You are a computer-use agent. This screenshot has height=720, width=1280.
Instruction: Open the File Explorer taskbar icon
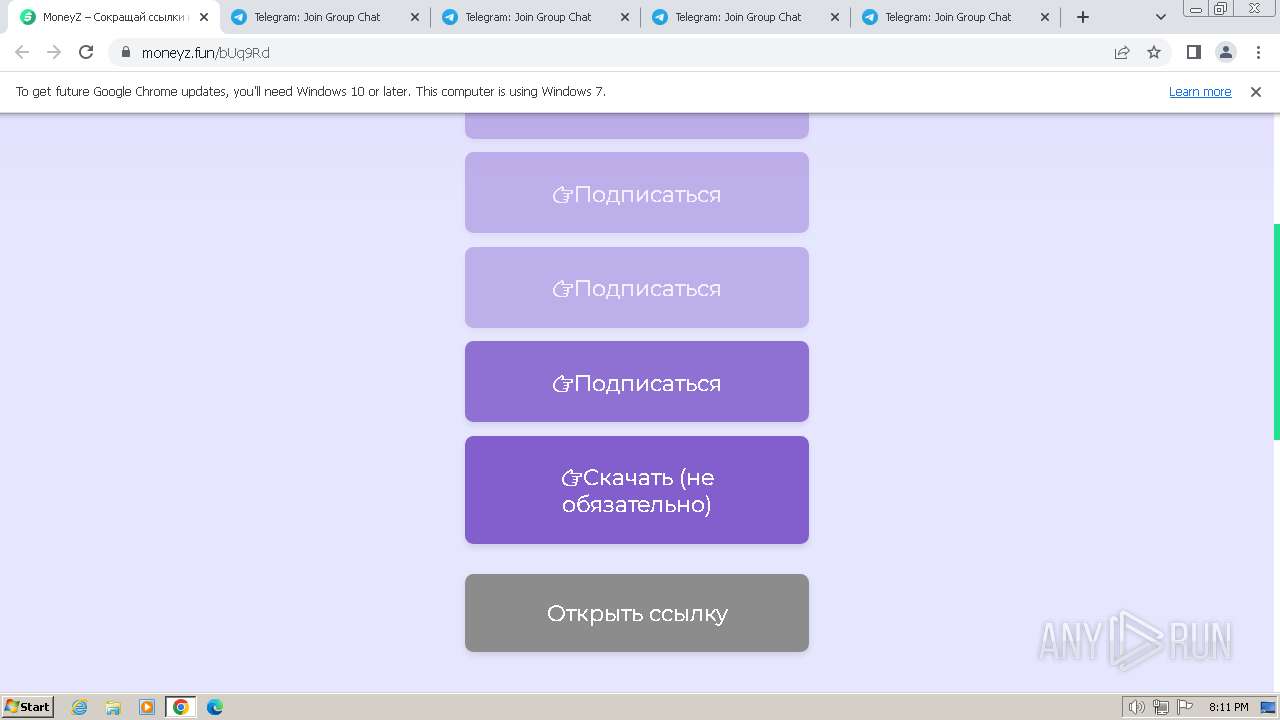pyautogui.click(x=113, y=707)
